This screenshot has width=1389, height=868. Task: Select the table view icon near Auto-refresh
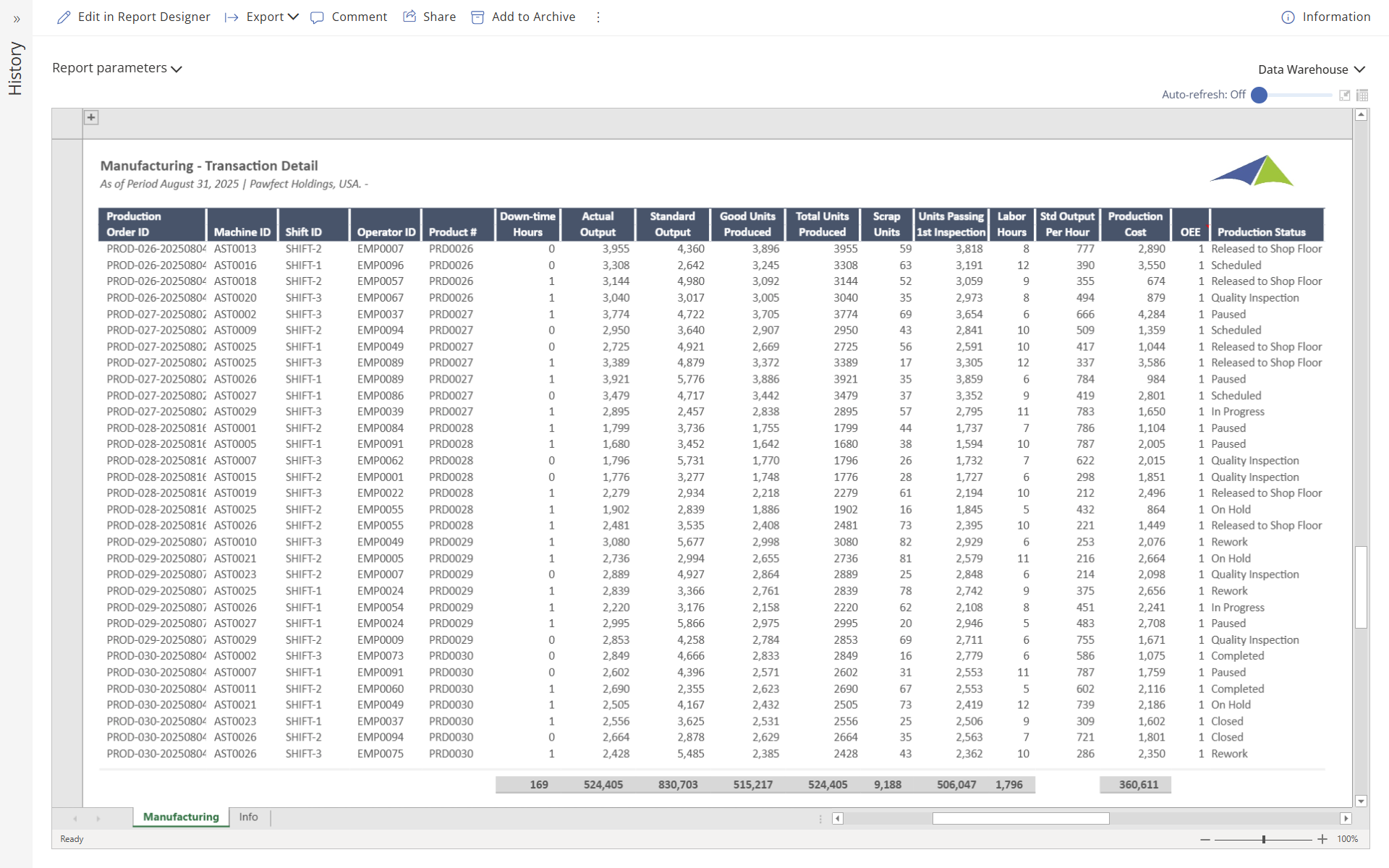tap(1362, 95)
